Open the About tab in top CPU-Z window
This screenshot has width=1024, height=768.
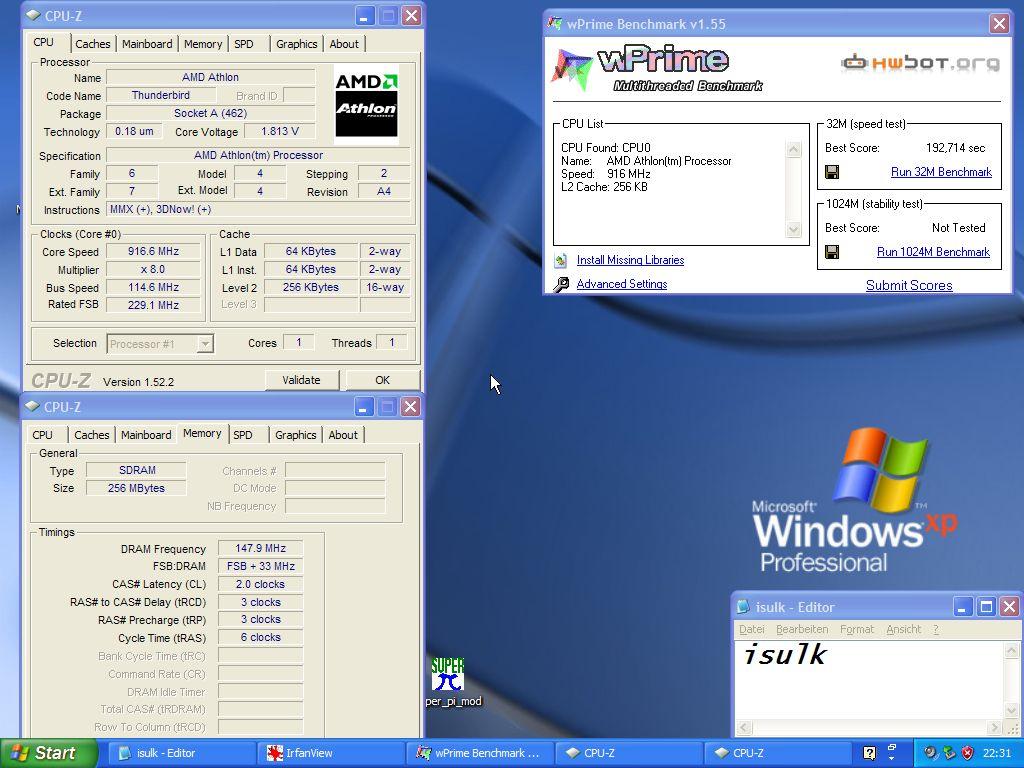point(344,44)
